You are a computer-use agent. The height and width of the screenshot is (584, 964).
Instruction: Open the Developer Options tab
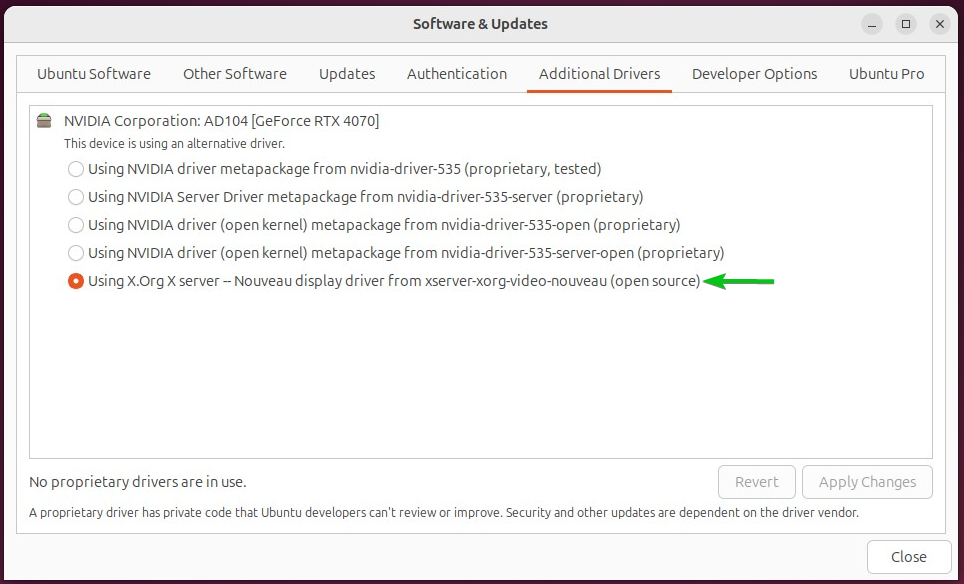pyautogui.click(x=754, y=74)
